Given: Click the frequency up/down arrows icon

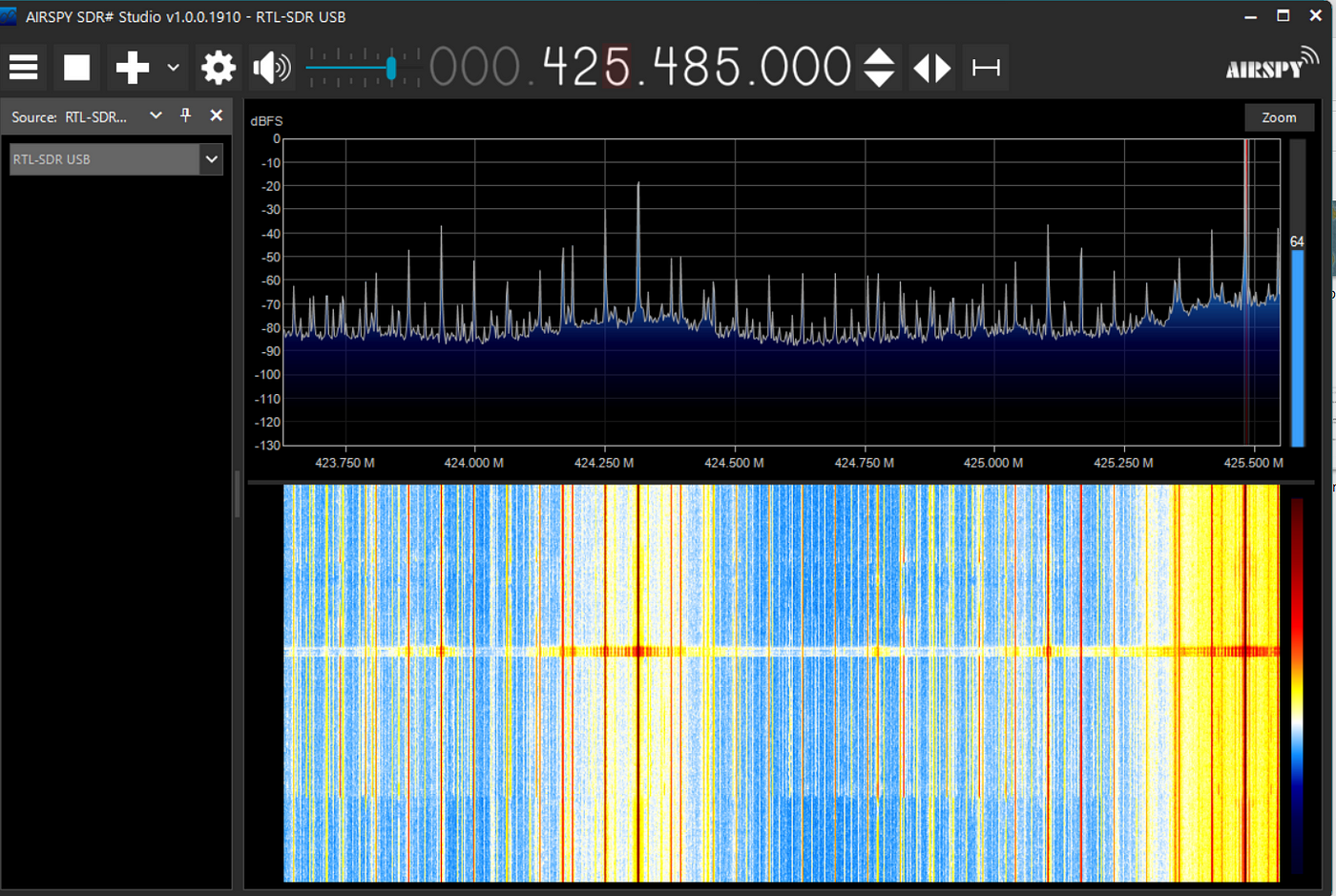Looking at the screenshot, I should click(879, 68).
